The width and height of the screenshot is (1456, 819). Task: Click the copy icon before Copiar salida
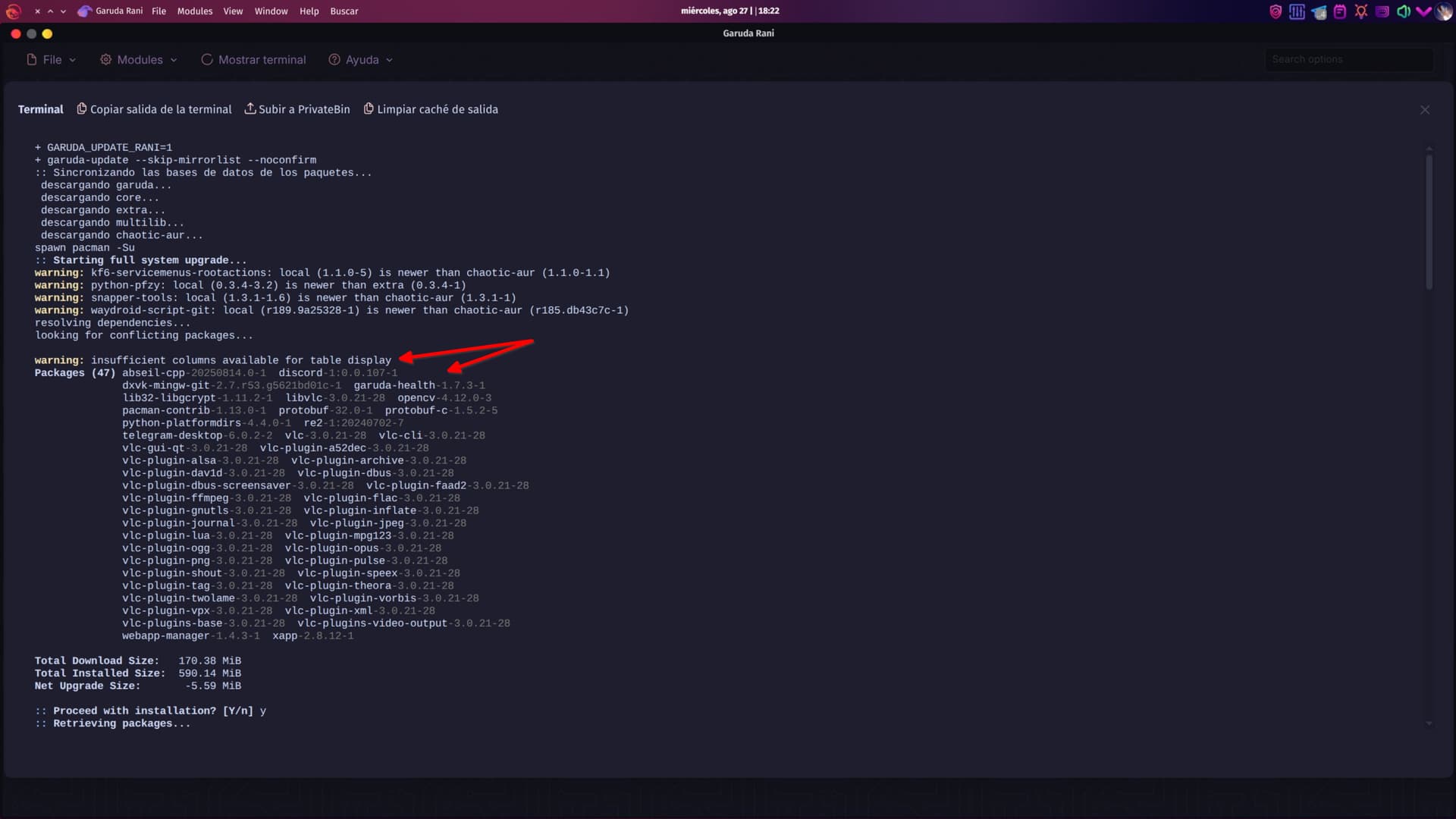point(82,109)
